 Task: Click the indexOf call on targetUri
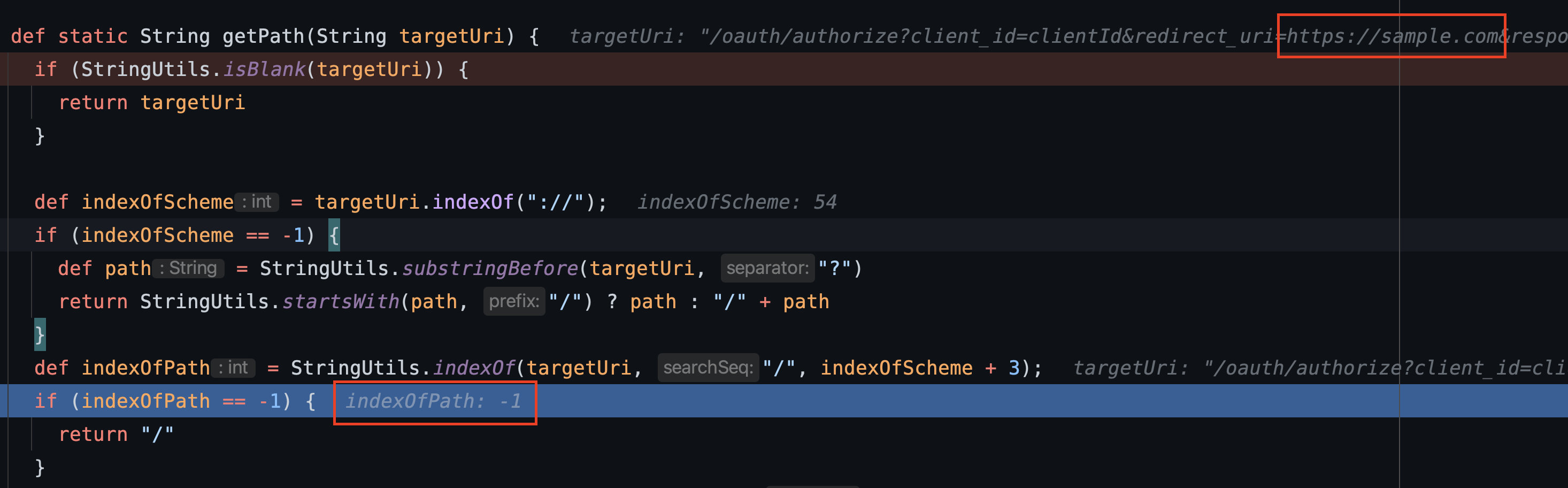tap(472, 202)
